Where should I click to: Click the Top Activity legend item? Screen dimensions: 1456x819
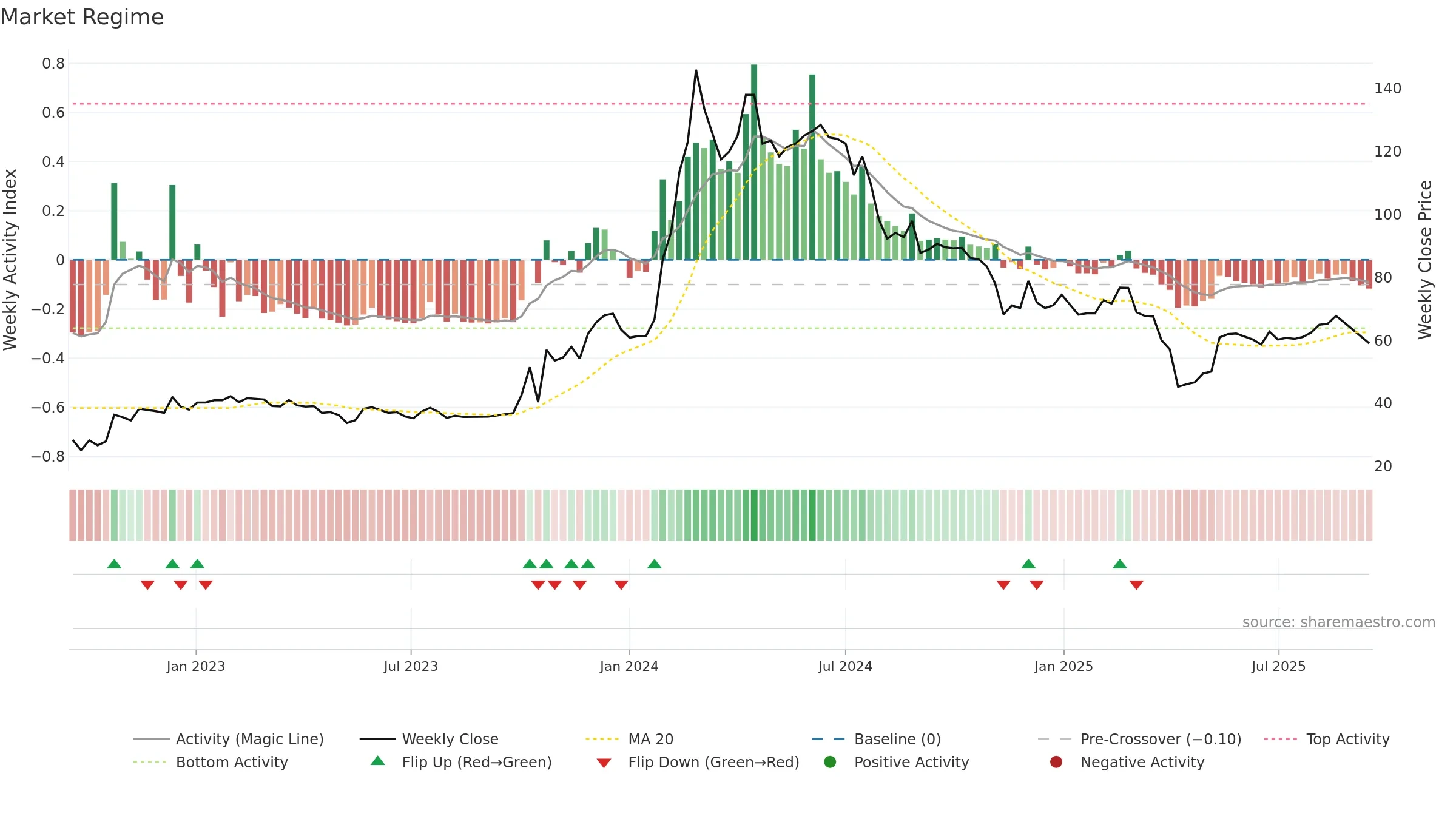1327,739
